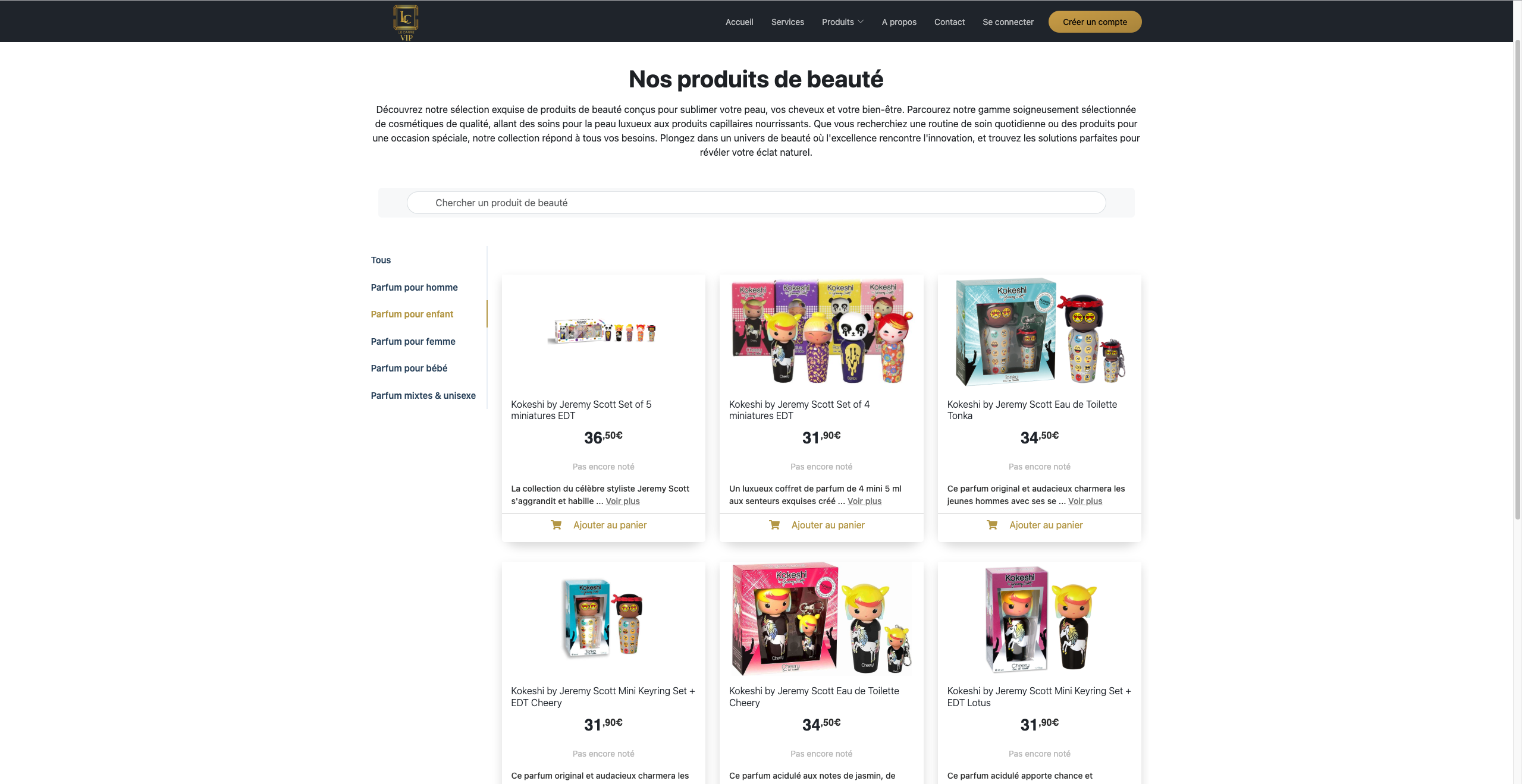Image resolution: width=1522 pixels, height=784 pixels.
Task: Open Mini Keyring Set EDT Lotus image
Action: click(1040, 619)
